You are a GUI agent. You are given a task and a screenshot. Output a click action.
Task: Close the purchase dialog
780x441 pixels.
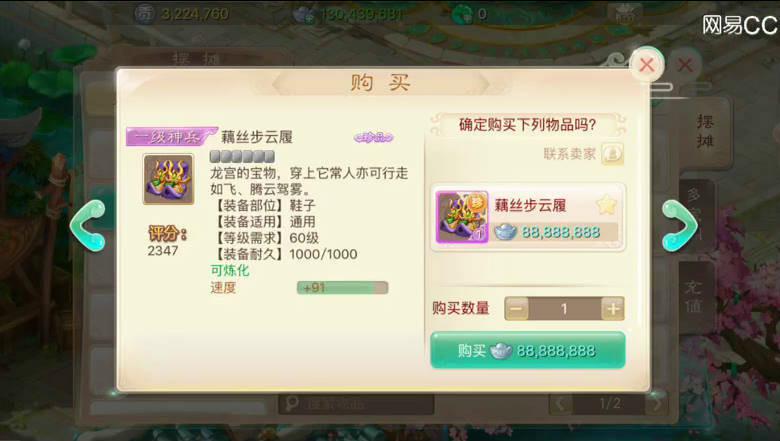646,64
